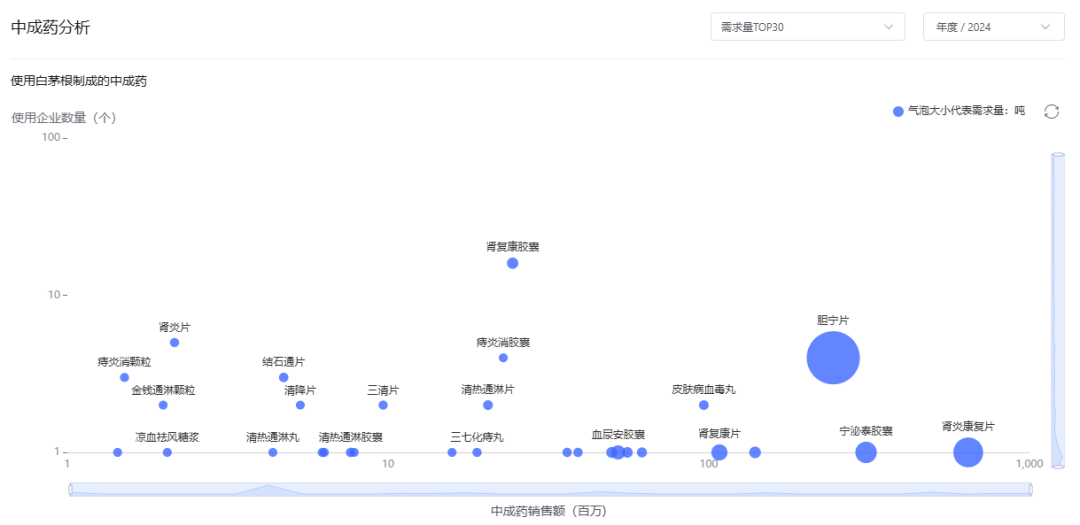The image size is (1080, 525).
Task: Select the 肾复康胶囊 bubble
Action: [x=512, y=263]
